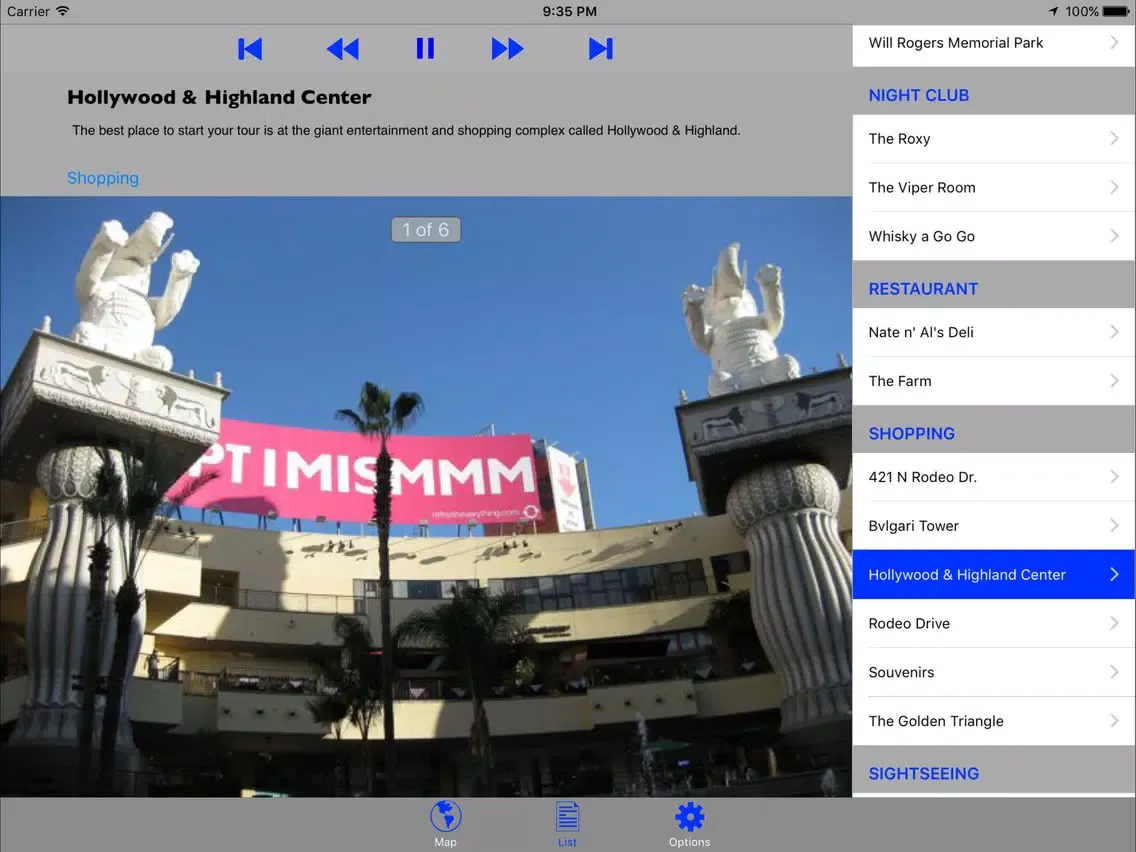Skip to the next track

[601, 49]
